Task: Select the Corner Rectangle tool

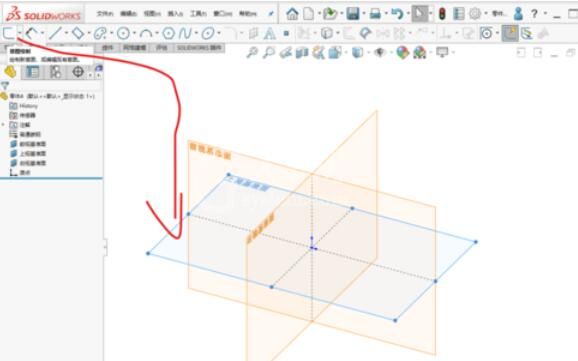Action: pyautogui.click(x=78, y=33)
